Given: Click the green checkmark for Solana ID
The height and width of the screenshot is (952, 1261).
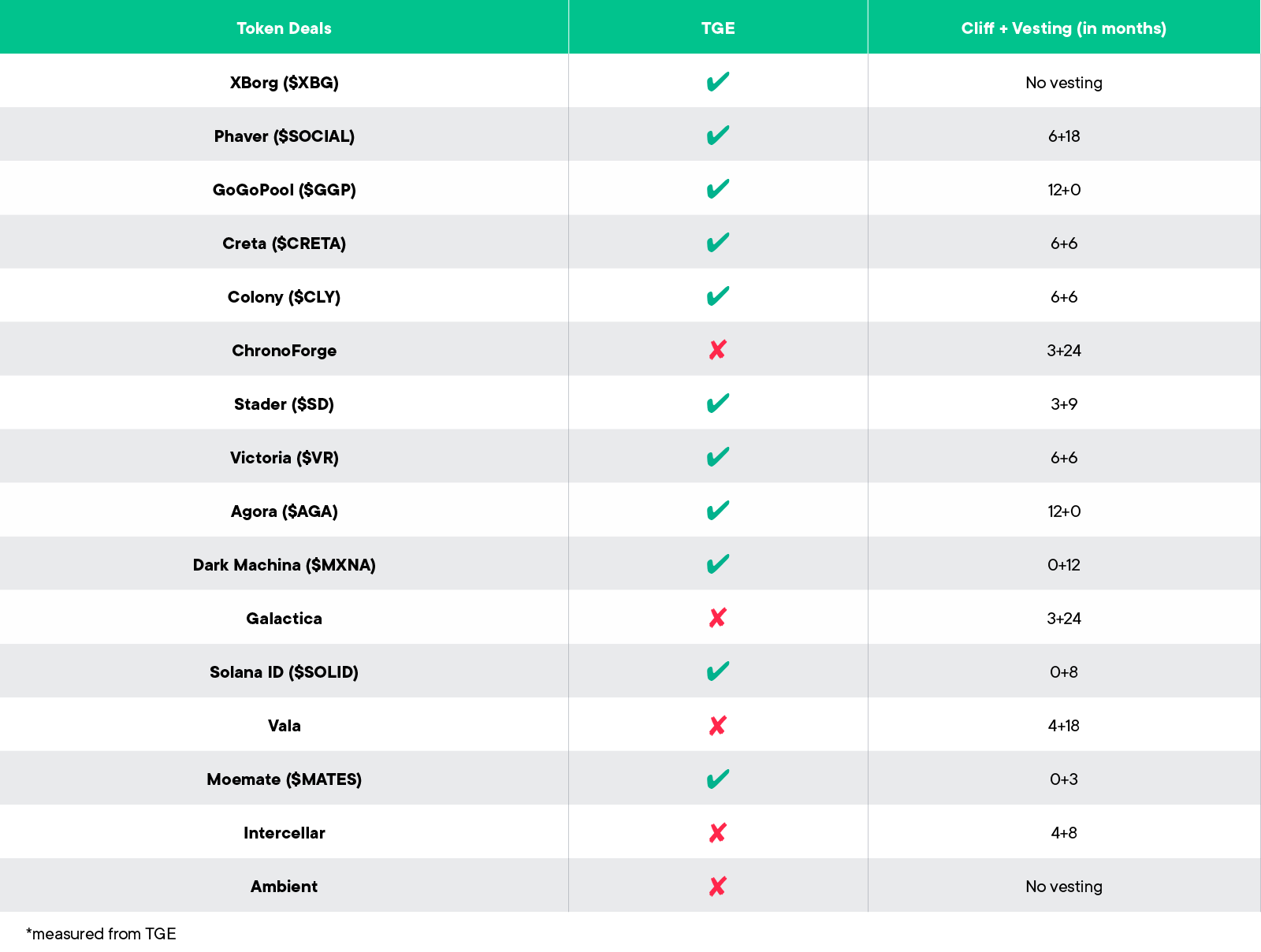Looking at the screenshot, I should [x=718, y=671].
